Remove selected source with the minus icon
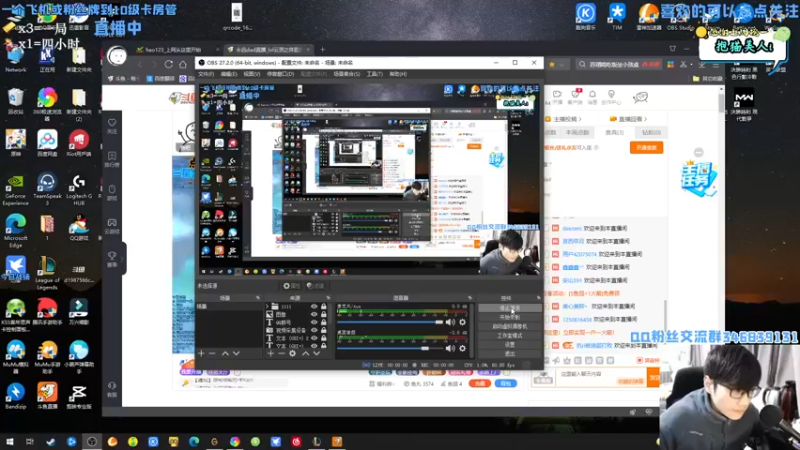The image size is (800, 450). tap(281, 353)
